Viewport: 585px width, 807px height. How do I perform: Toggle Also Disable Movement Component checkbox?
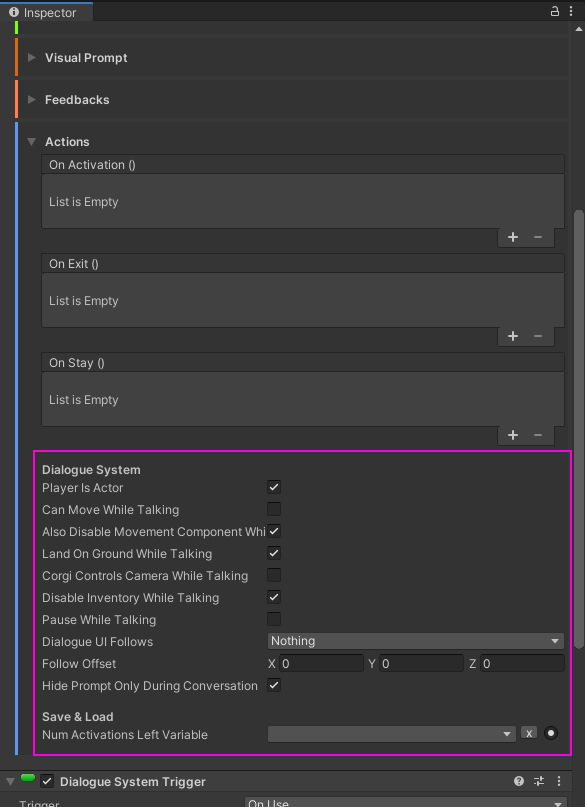tap(274, 531)
